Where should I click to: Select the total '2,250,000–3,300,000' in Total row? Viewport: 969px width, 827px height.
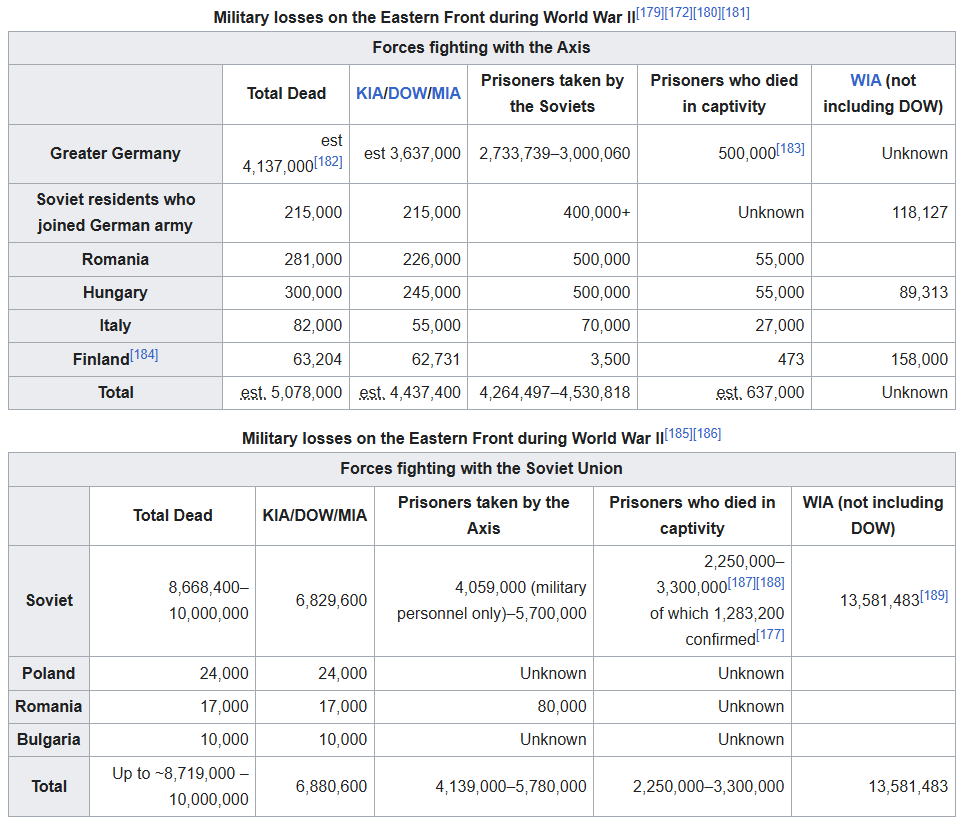(708, 787)
